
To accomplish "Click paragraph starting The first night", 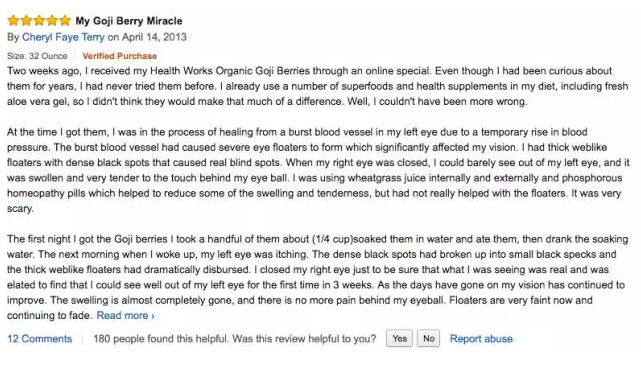I will [x=318, y=277].
